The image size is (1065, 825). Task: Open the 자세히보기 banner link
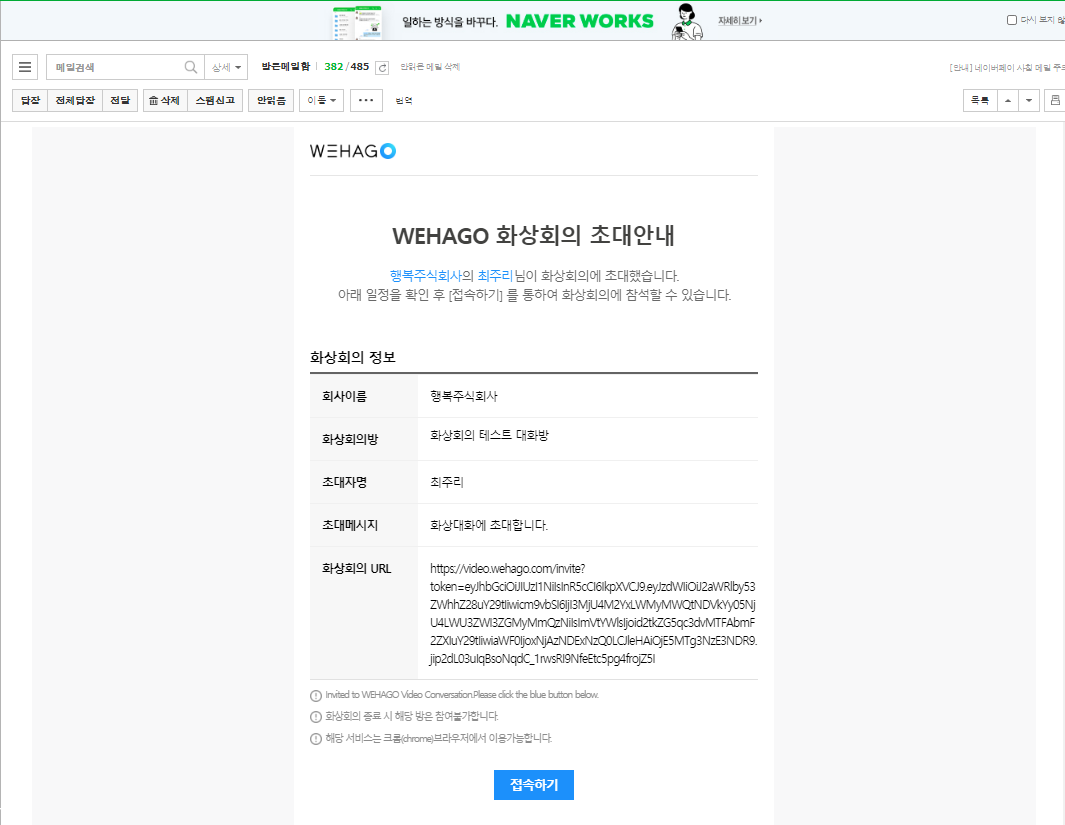(x=740, y=21)
